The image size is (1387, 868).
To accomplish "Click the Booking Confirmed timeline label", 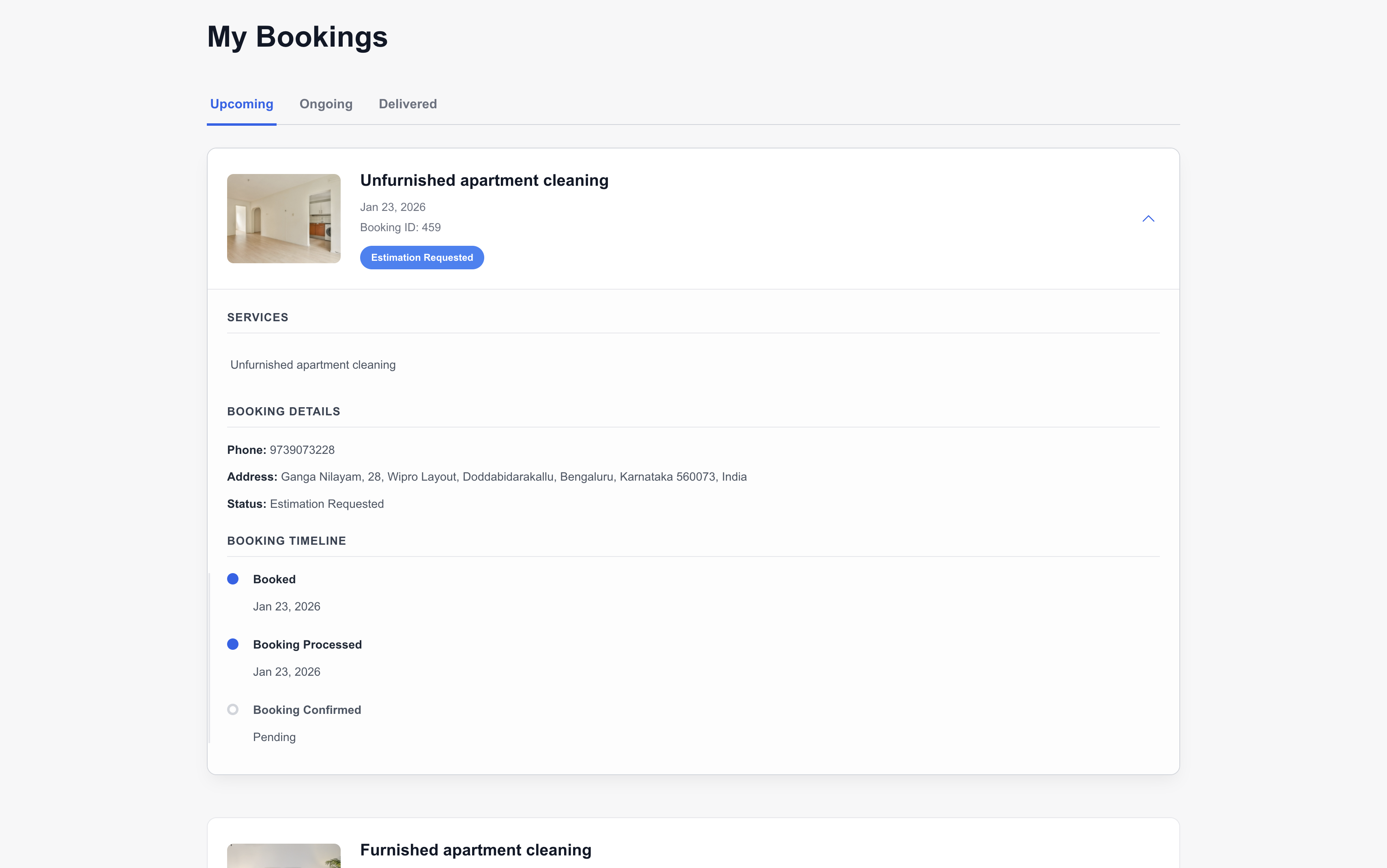I will click(x=307, y=710).
